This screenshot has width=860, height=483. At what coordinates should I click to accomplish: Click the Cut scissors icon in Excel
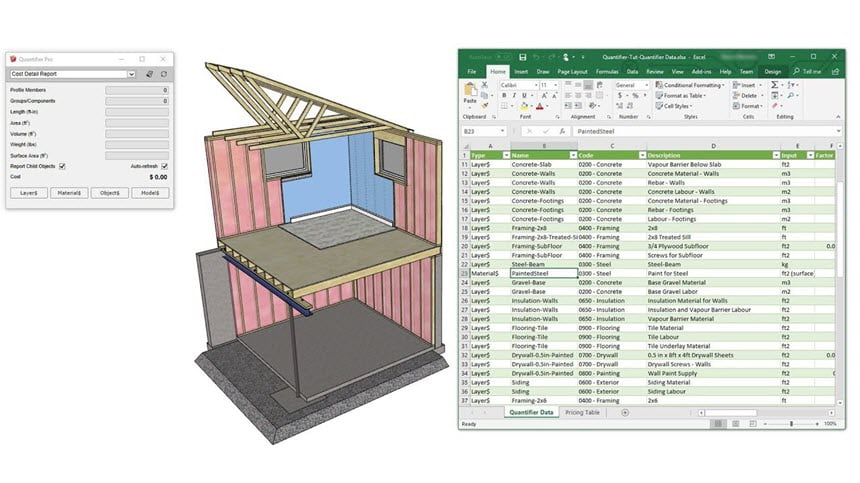(x=484, y=85)
